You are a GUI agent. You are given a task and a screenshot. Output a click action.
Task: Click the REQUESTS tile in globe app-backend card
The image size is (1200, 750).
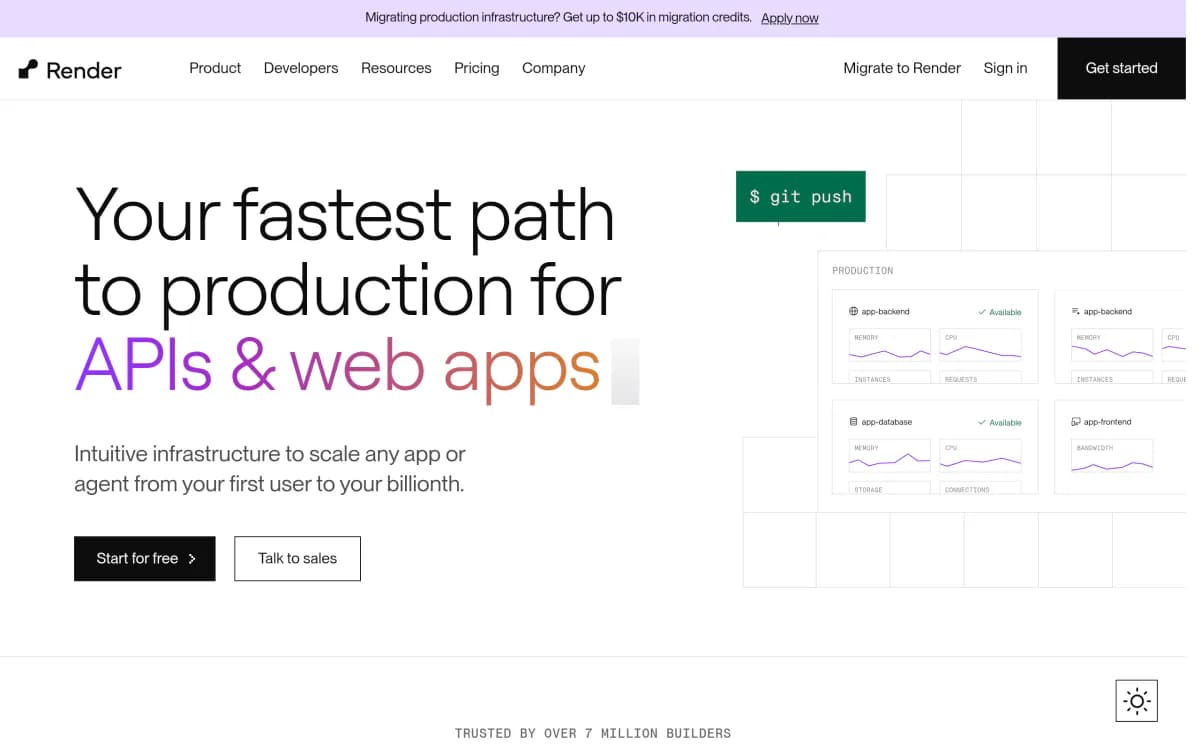click(981, 378)
